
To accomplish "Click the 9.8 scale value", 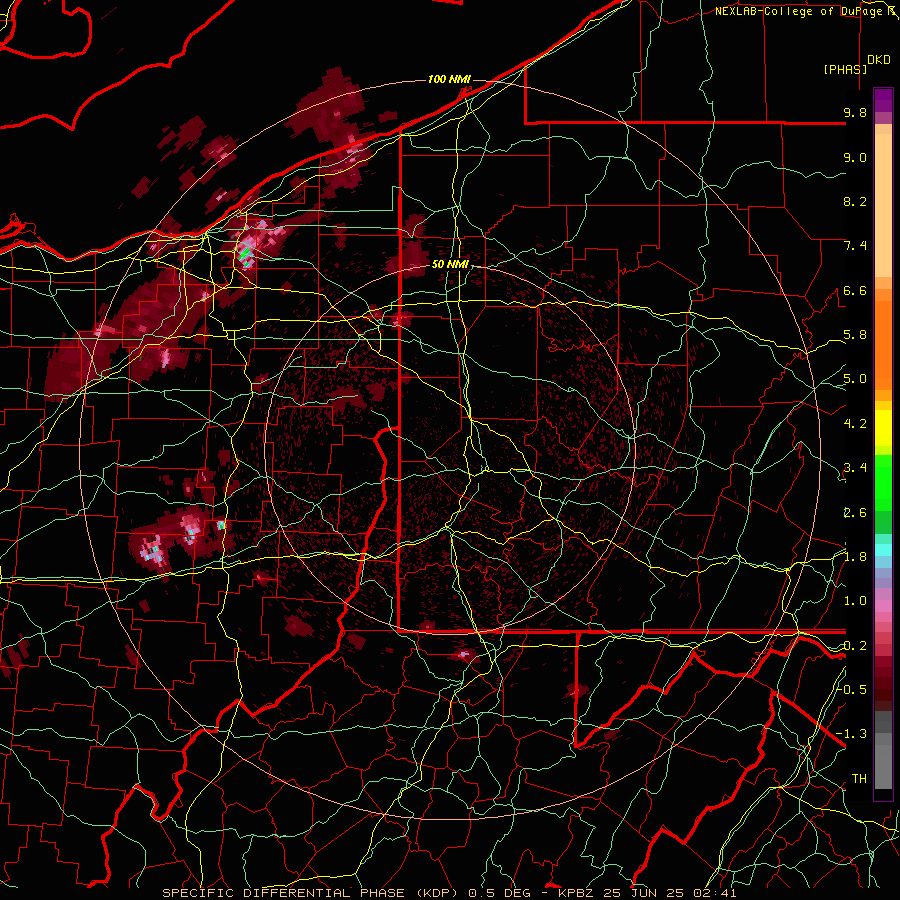I will [855, 112].
